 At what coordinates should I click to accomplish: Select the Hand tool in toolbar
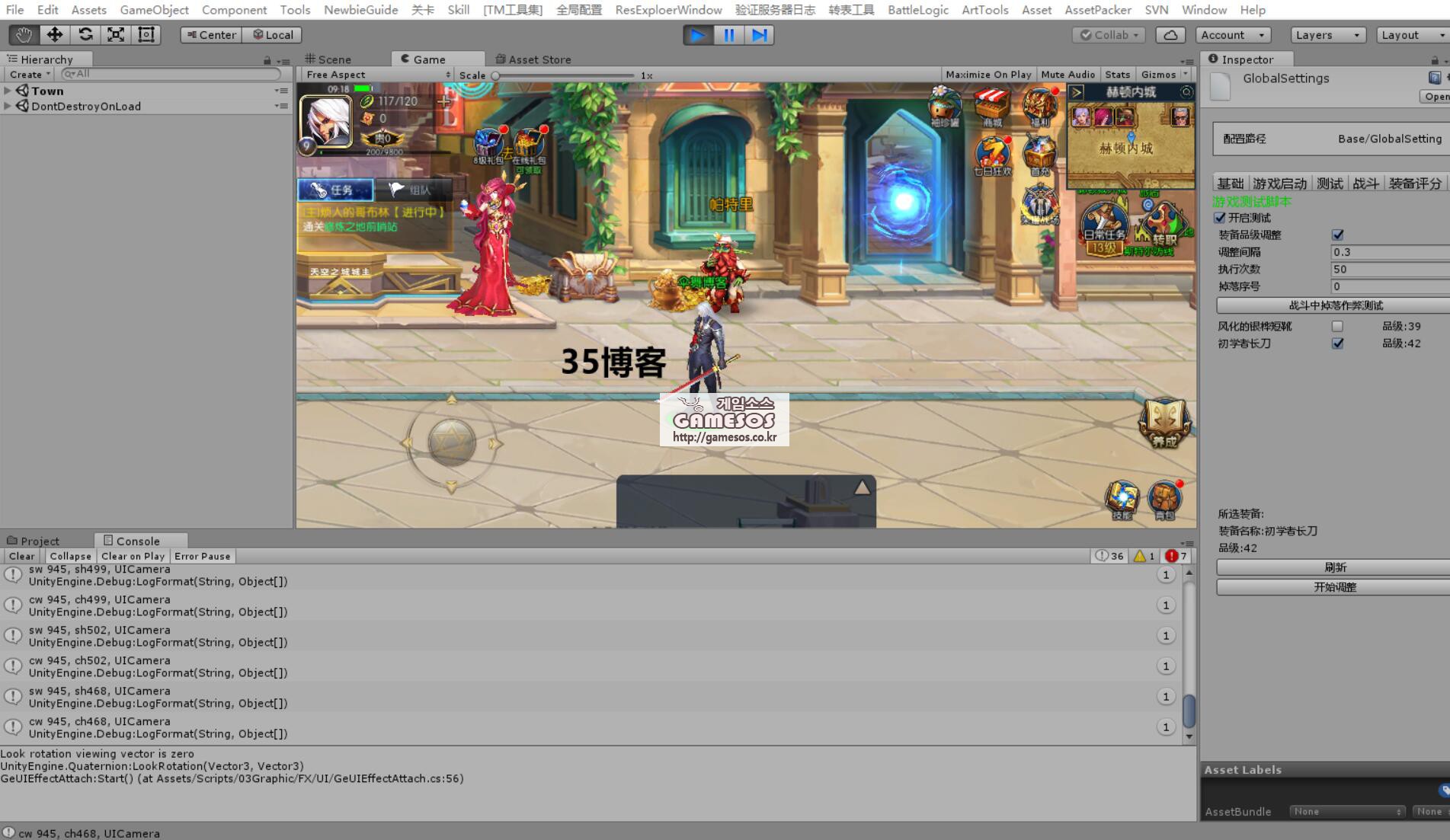[x=24, y=35]
